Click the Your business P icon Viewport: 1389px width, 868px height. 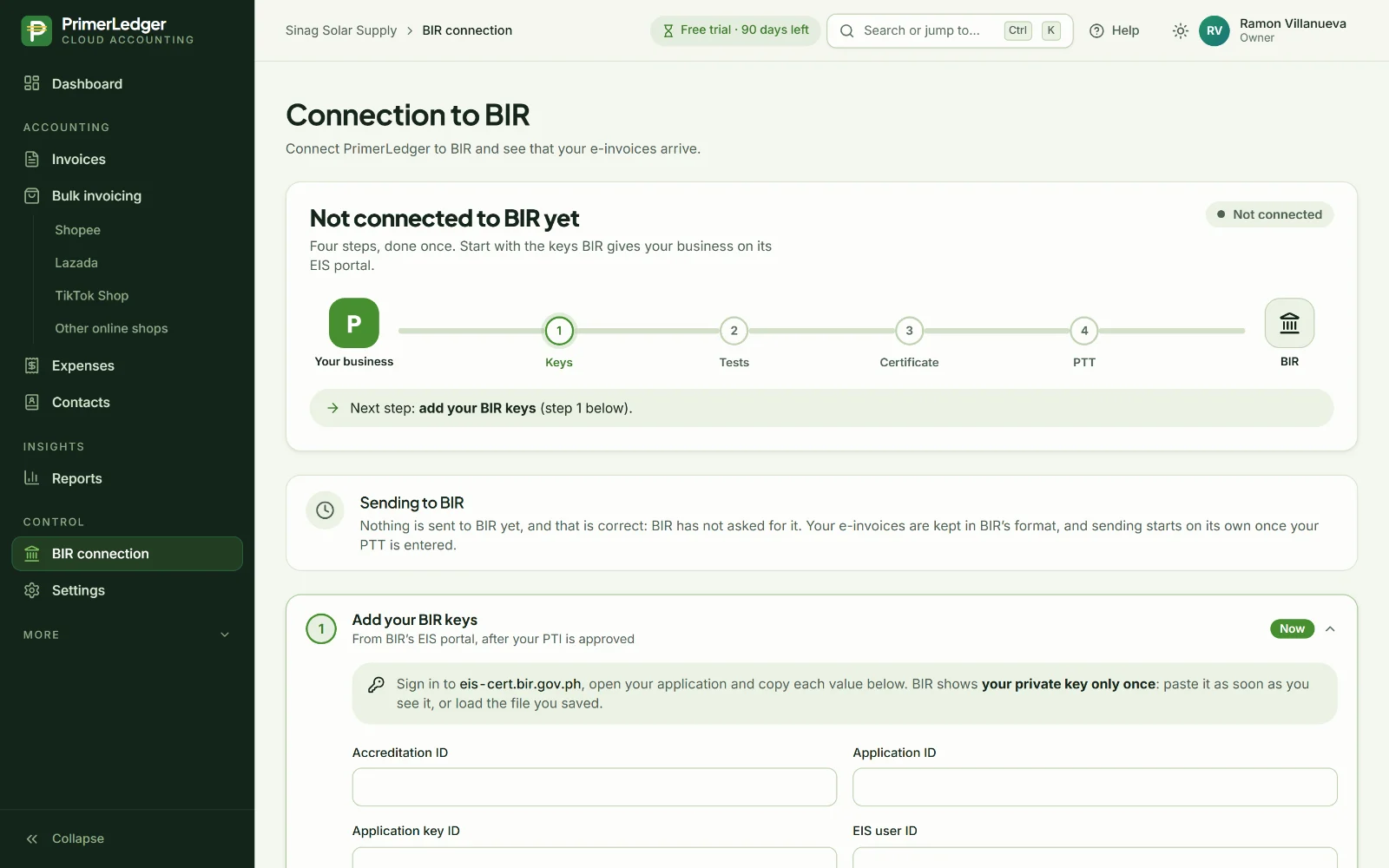[354, 323]
